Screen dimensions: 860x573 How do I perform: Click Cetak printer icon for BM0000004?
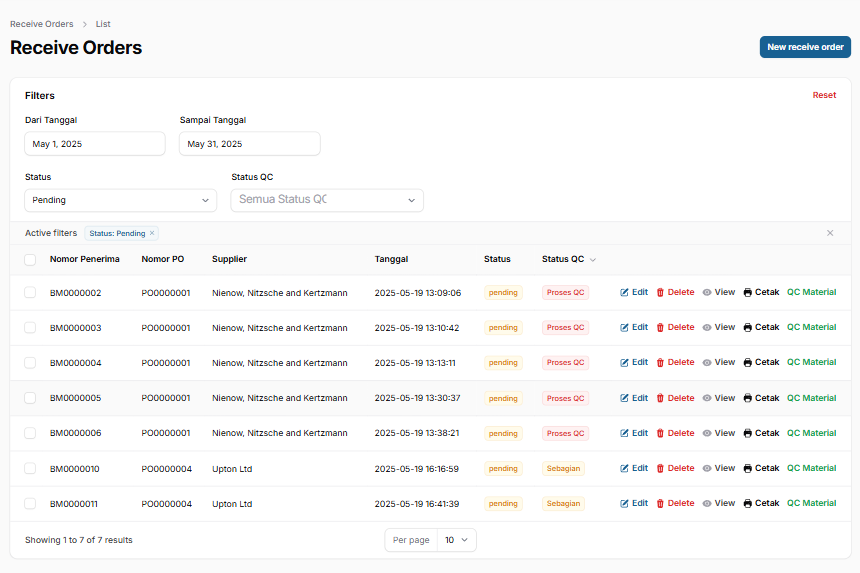[x=748, y=362]
